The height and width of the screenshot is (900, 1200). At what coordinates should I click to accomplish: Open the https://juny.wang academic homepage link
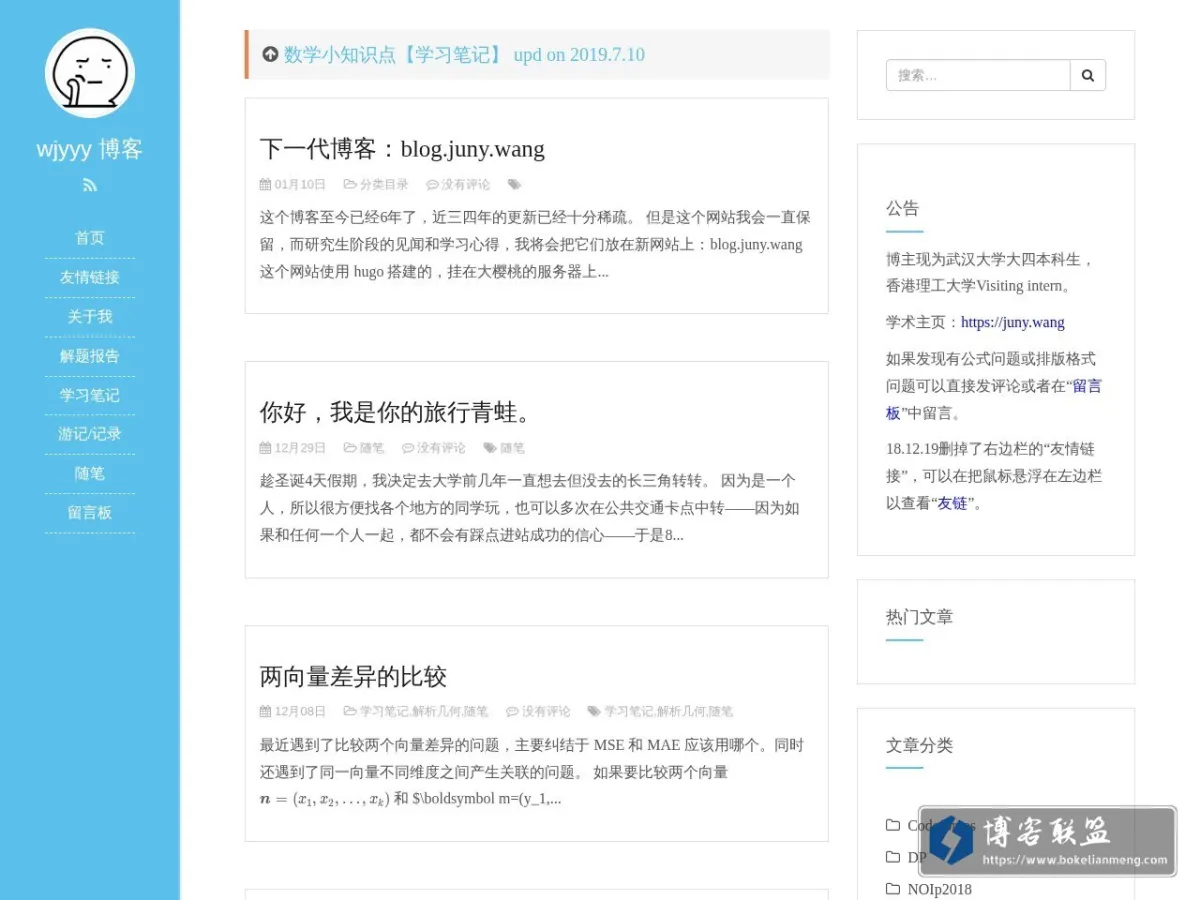click(1013, 322)
